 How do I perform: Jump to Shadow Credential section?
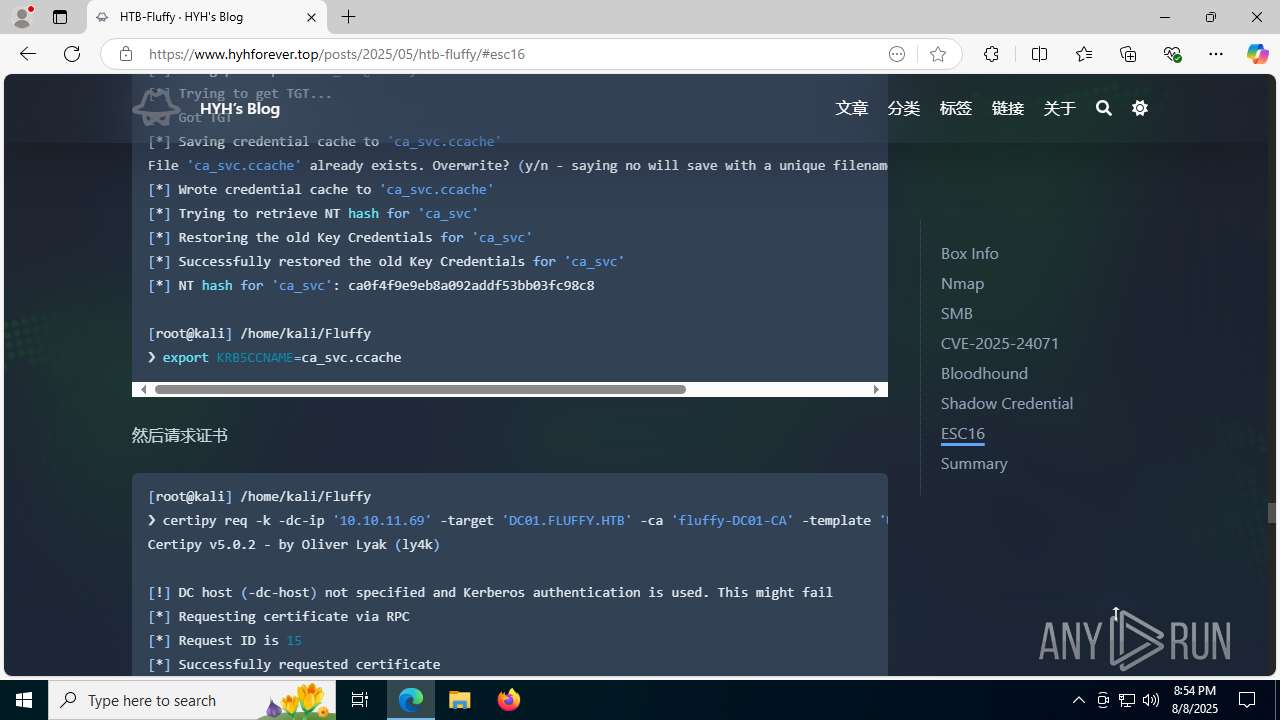1006,403
